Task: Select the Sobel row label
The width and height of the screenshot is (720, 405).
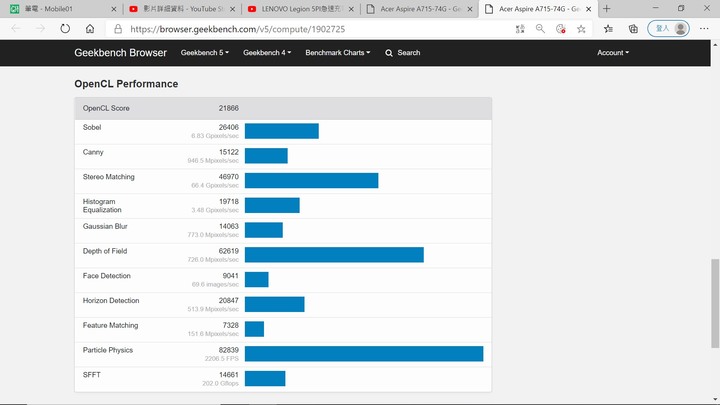Action: click(x=92, y=127)
